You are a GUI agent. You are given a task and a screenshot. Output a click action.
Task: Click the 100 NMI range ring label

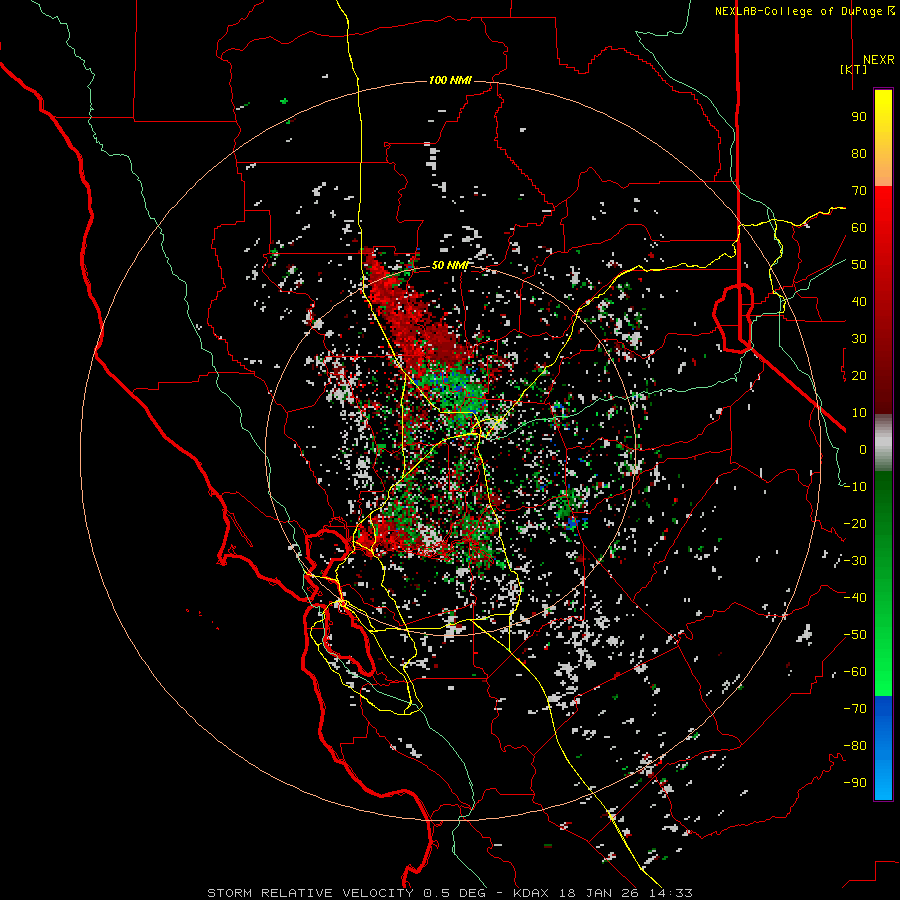(450, 80)
